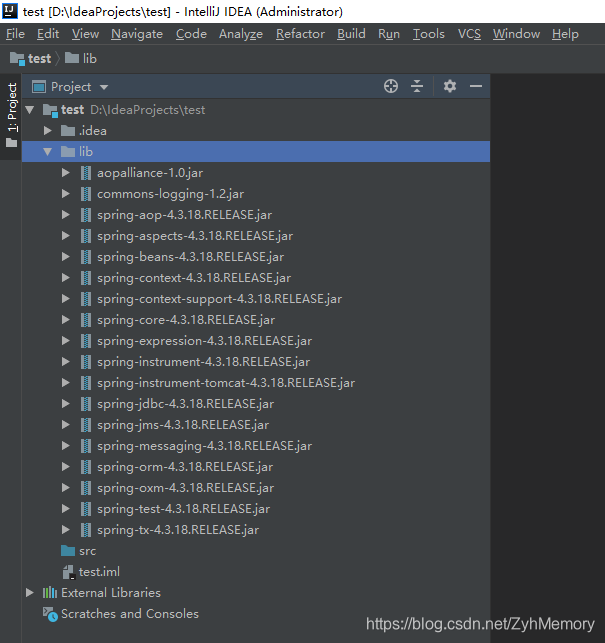Open the View menu
The width and height of the screenshot is (605, 643).
click(x=85, y=34)
